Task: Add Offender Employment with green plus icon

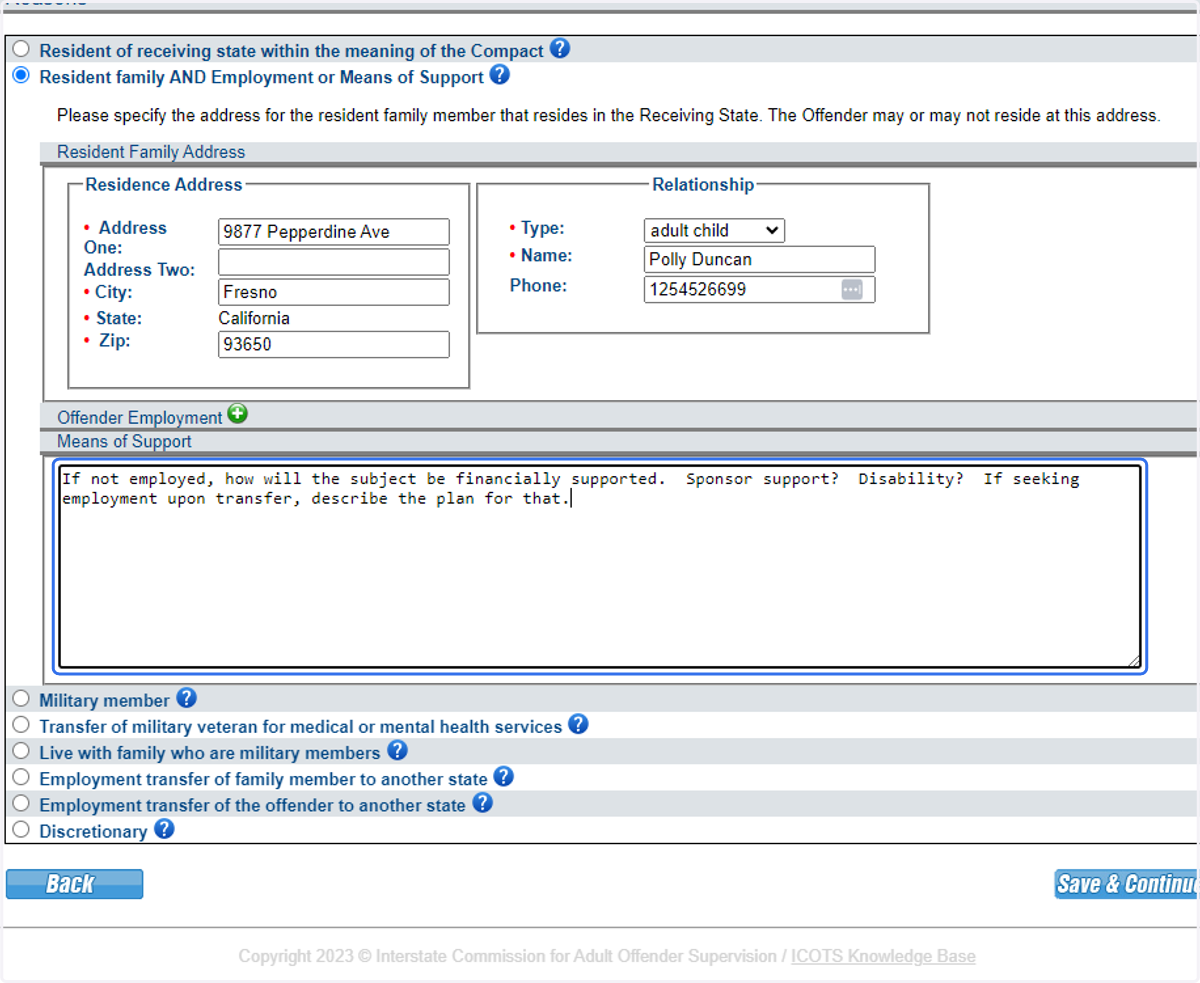Action: tap(237, 414)
